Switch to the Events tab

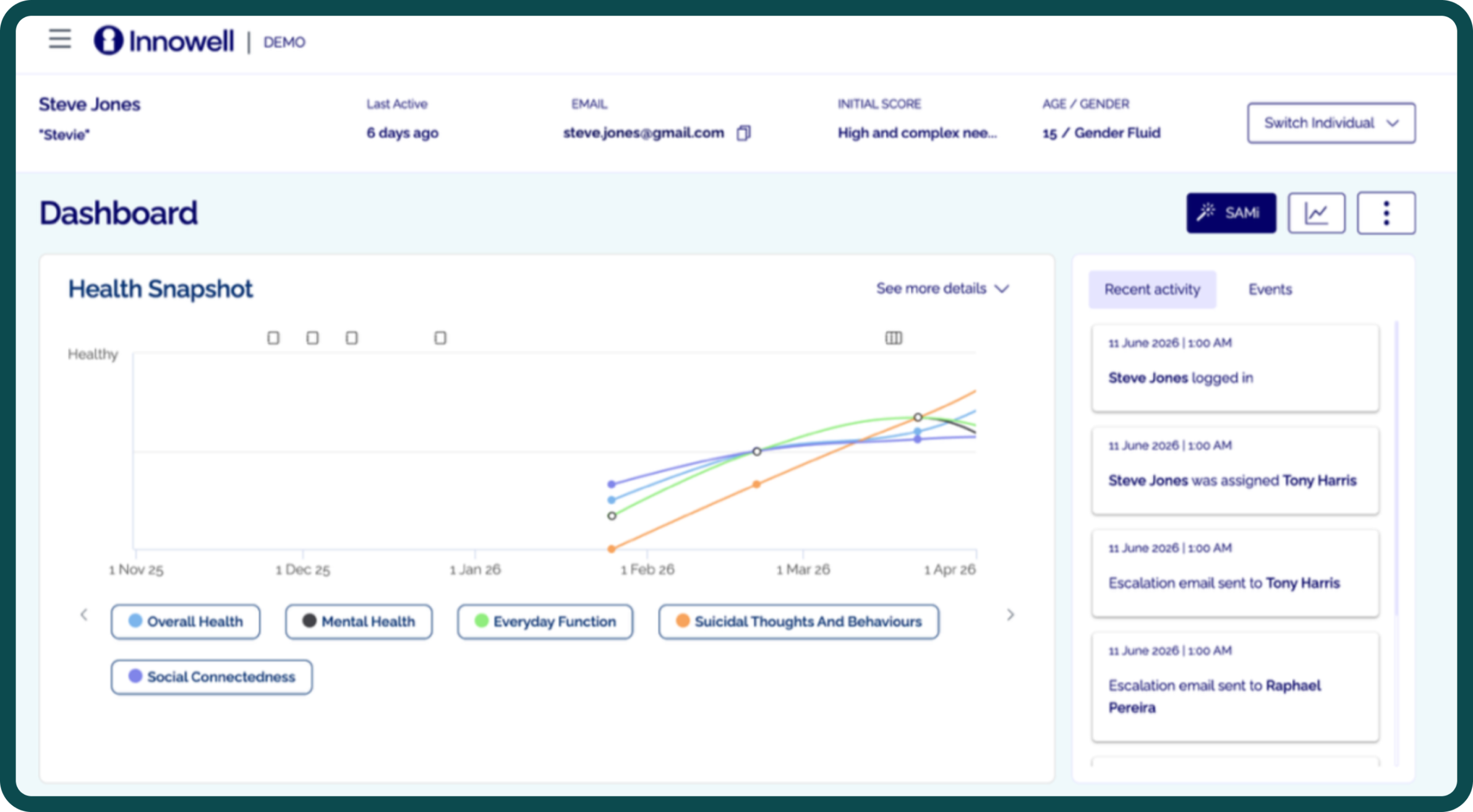(1270, 289)
